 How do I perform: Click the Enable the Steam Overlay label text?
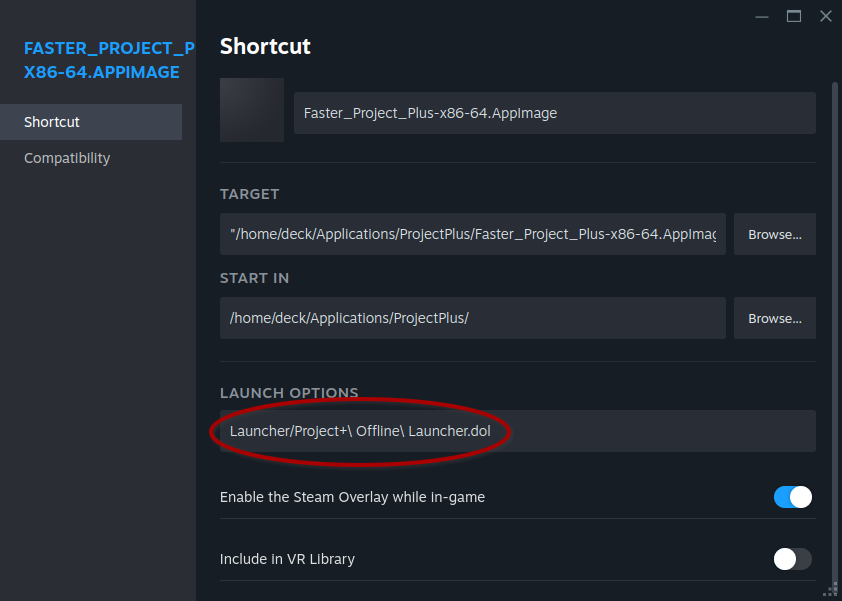tap(352, 497)
